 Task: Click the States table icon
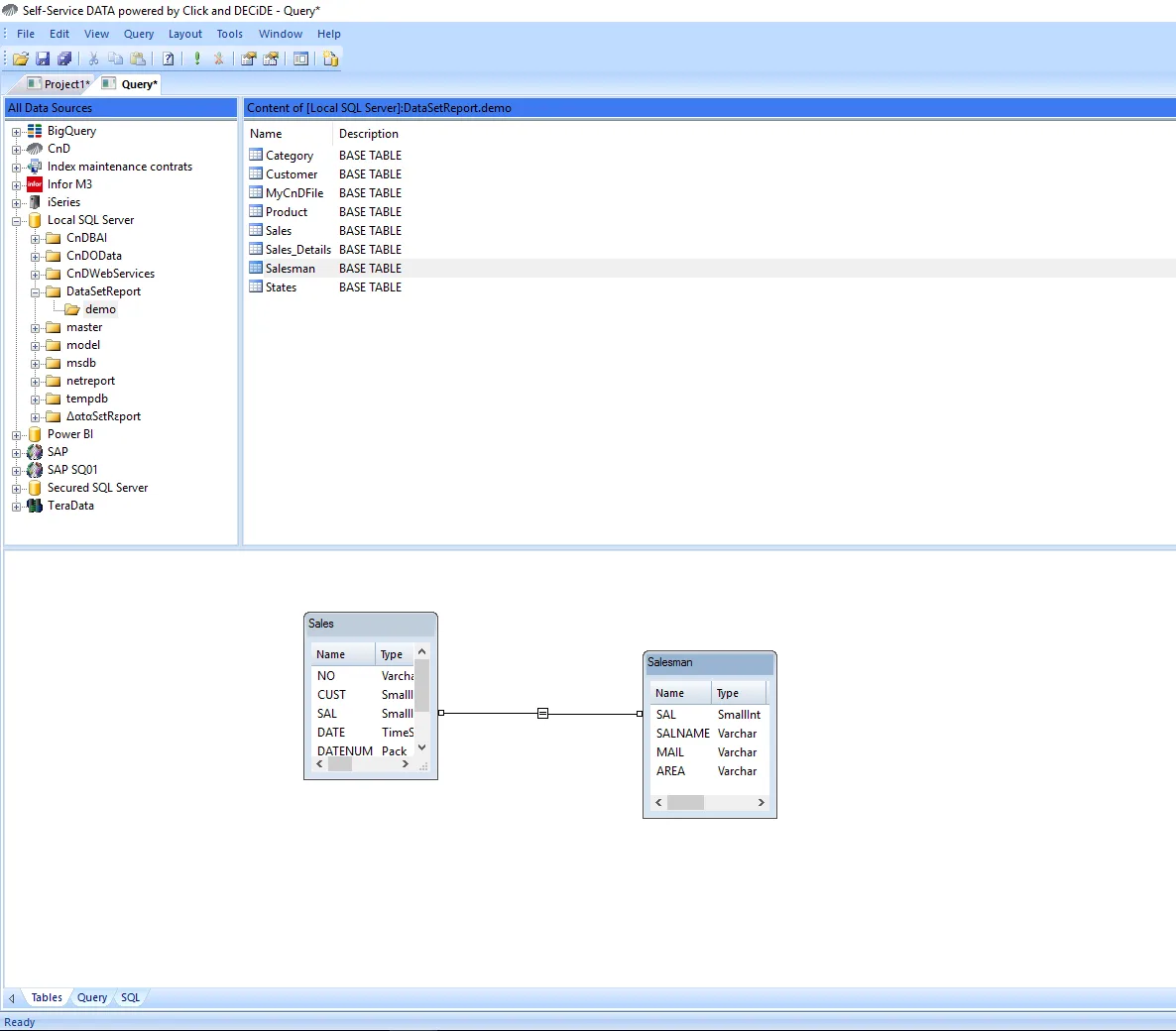[x=256, y=286]
